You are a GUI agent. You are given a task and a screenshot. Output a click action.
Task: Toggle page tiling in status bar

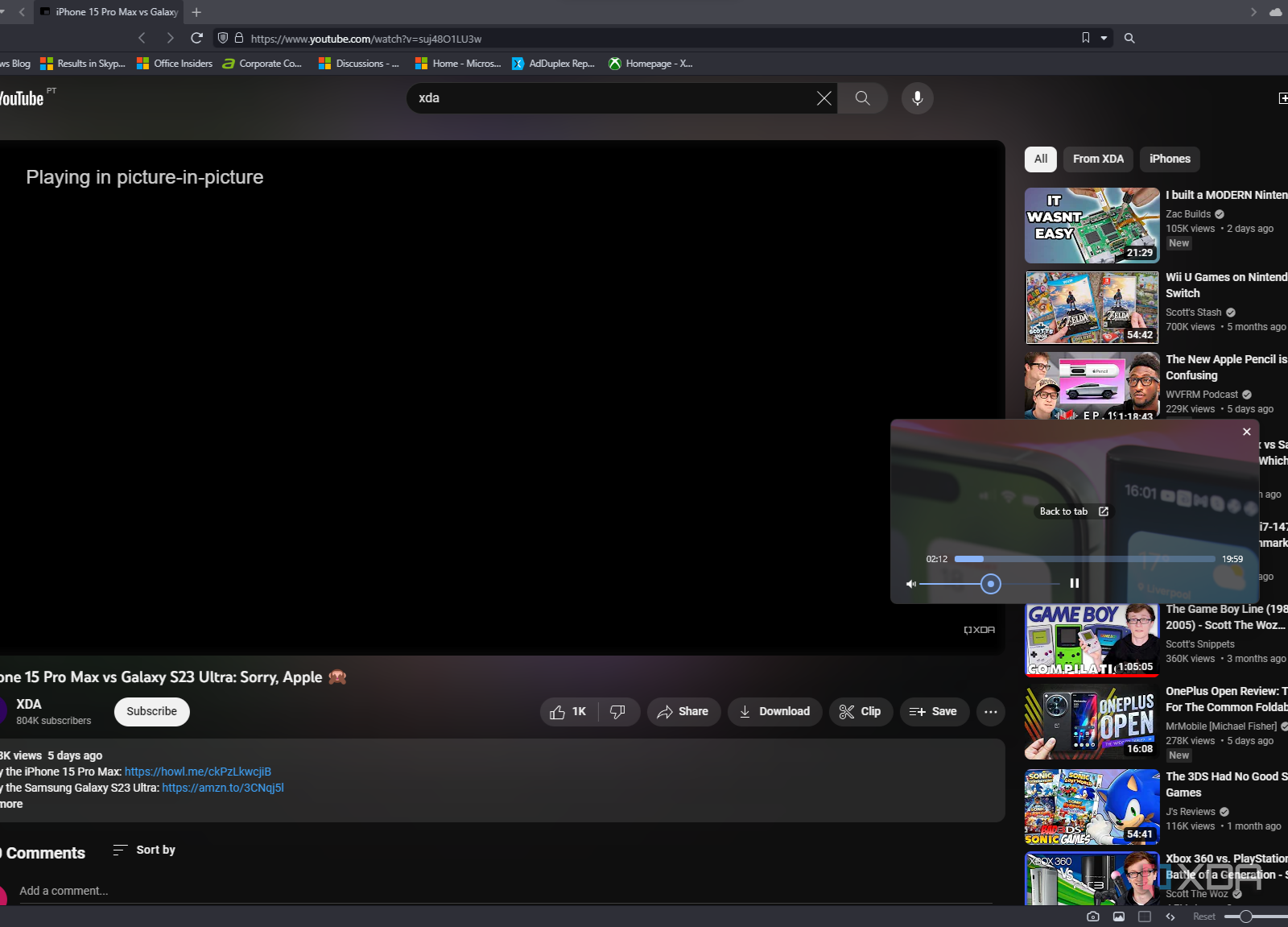pyautogui.click(x=1145, y=917)
